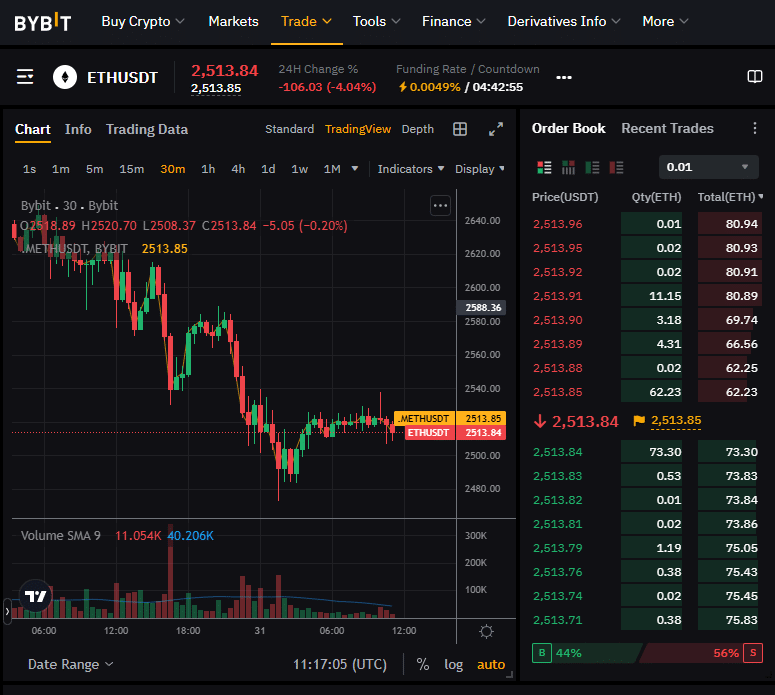Select ask price 2,513.96
Screen dimensions: 775x695
(558, 224)
